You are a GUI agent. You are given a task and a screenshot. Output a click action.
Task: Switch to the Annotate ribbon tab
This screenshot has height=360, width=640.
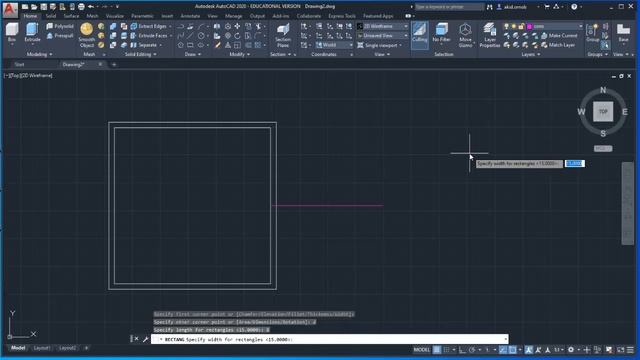tap(190, 16)
